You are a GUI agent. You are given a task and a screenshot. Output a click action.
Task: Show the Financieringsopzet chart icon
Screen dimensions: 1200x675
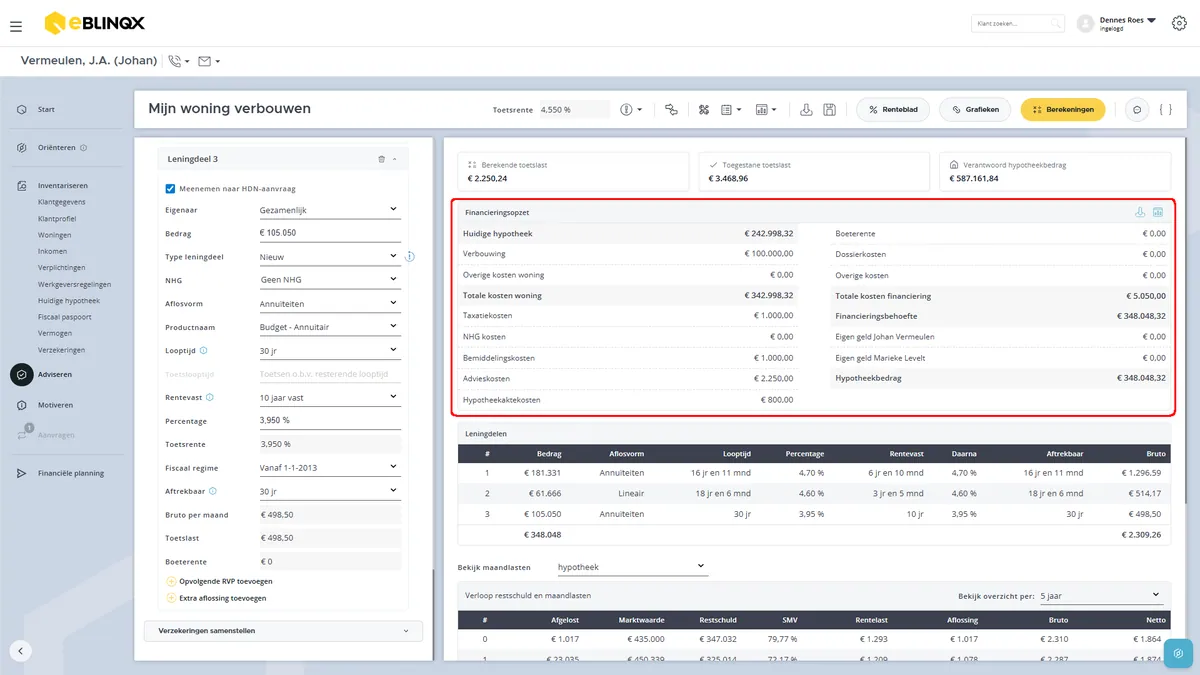point(1158,212)
